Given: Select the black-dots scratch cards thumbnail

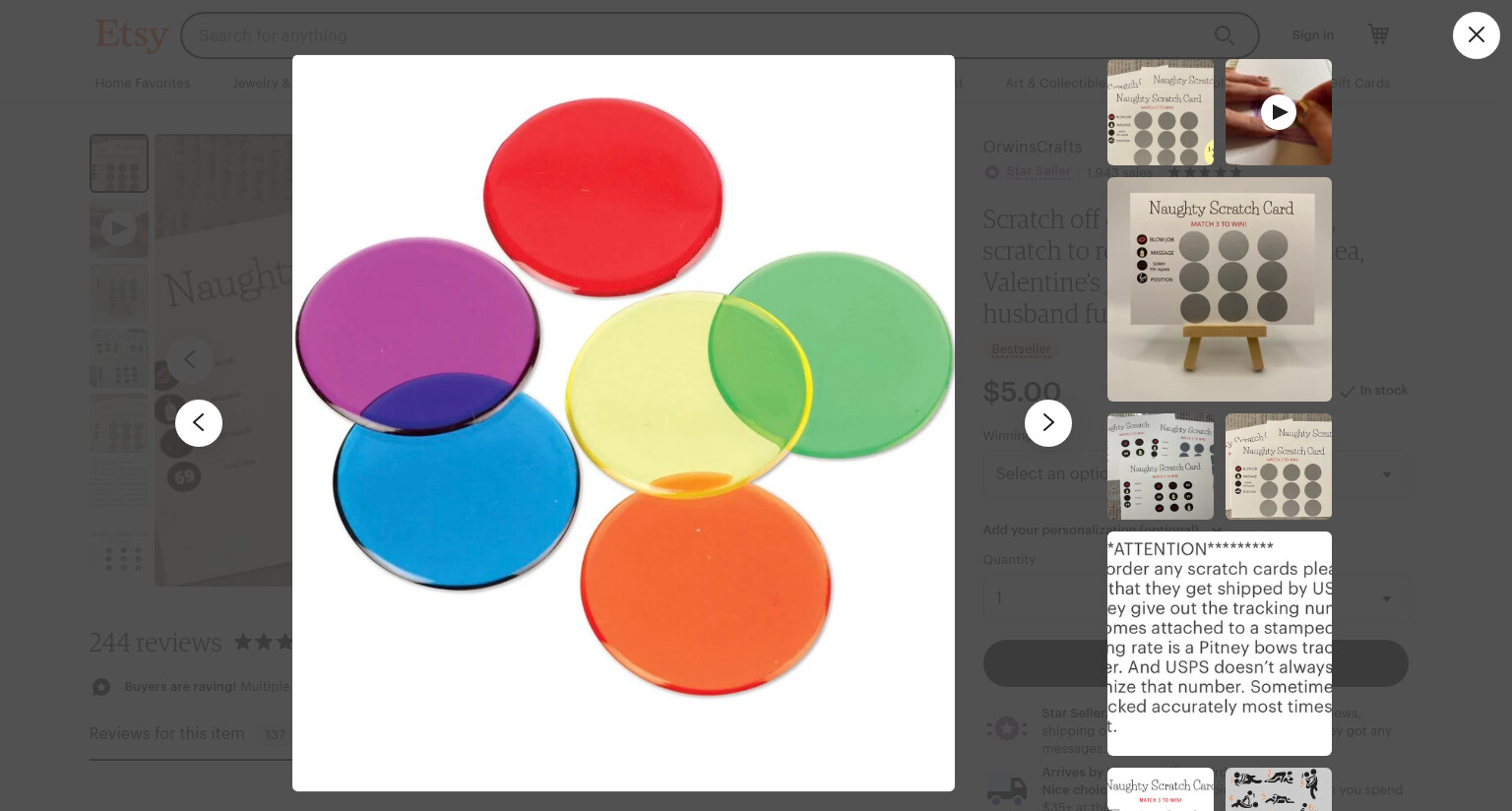Looking at the screenshot, I should 1161,467.
